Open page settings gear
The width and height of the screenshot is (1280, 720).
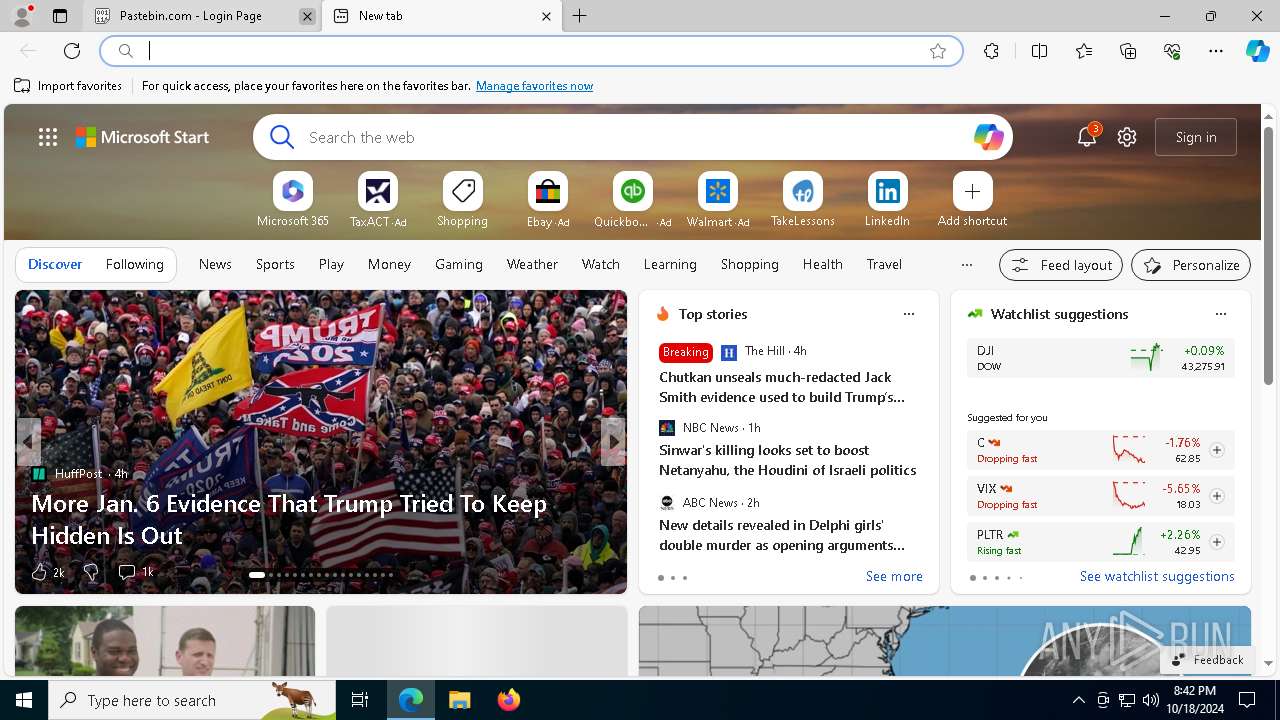coord(1127,137)
